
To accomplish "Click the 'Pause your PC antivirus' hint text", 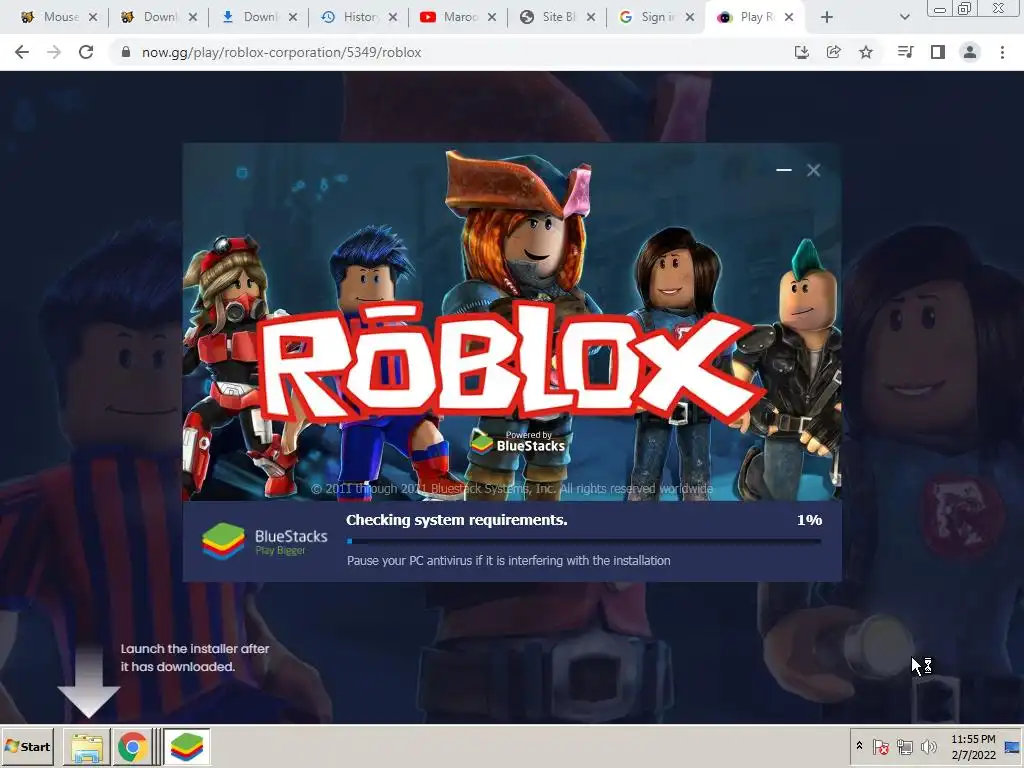I will (x=508, y=560).
